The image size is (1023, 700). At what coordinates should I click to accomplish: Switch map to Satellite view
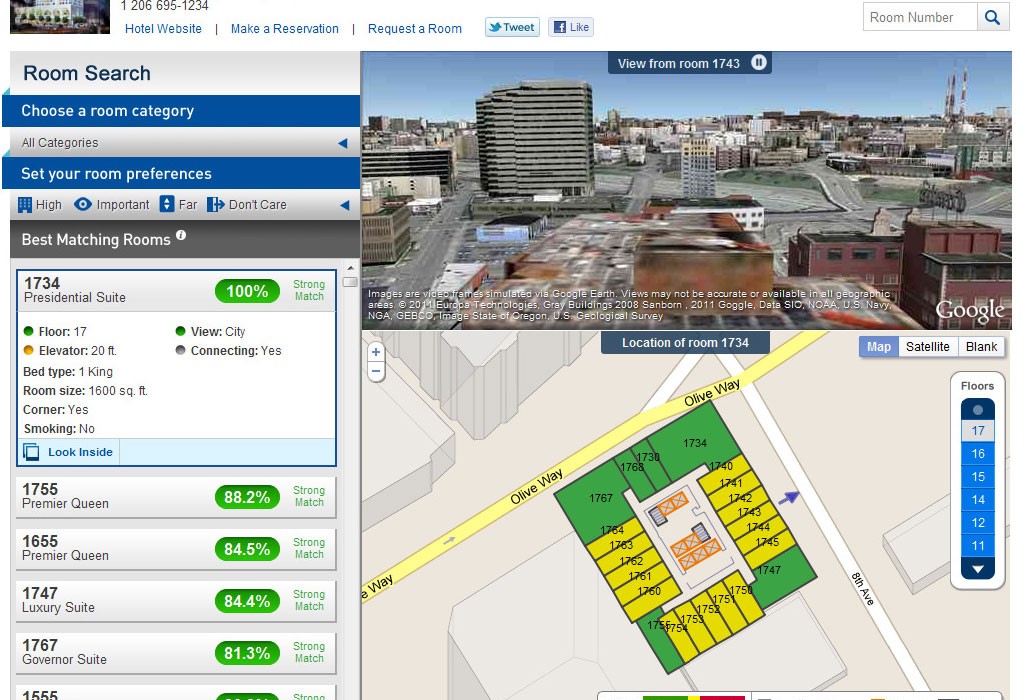pos(927,347)
